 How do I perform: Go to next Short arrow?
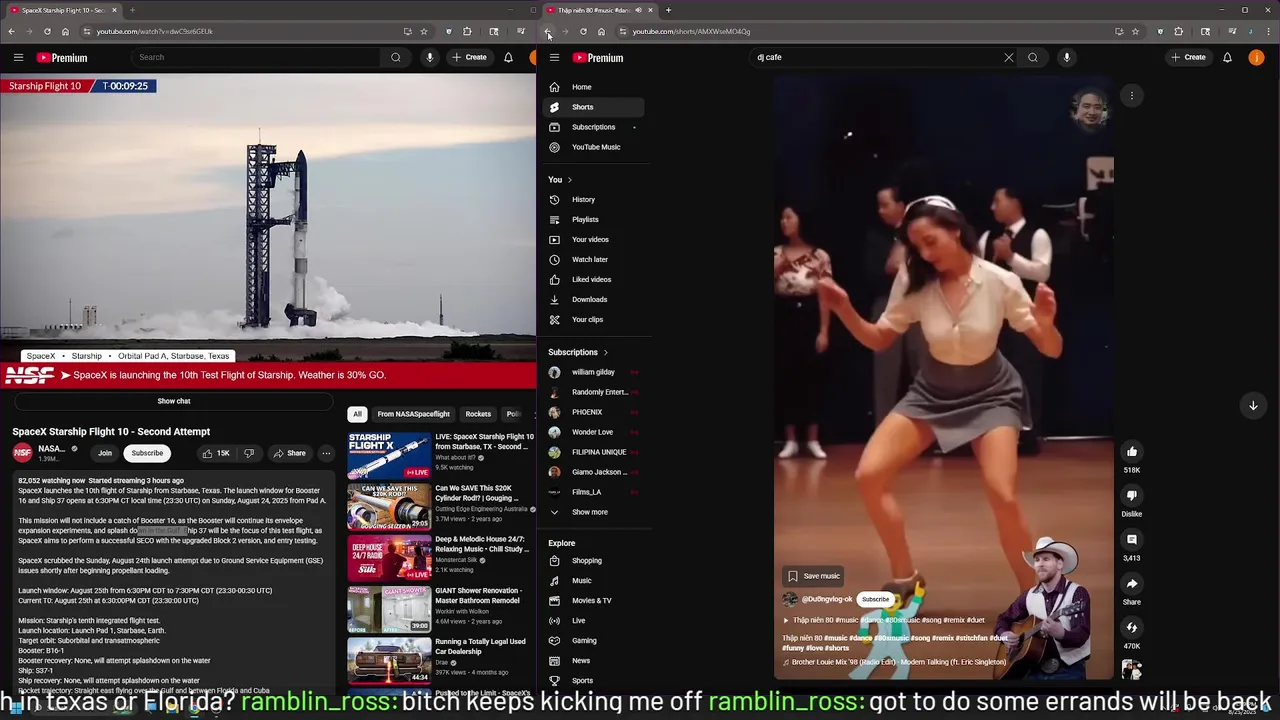tap(1253, 405)
